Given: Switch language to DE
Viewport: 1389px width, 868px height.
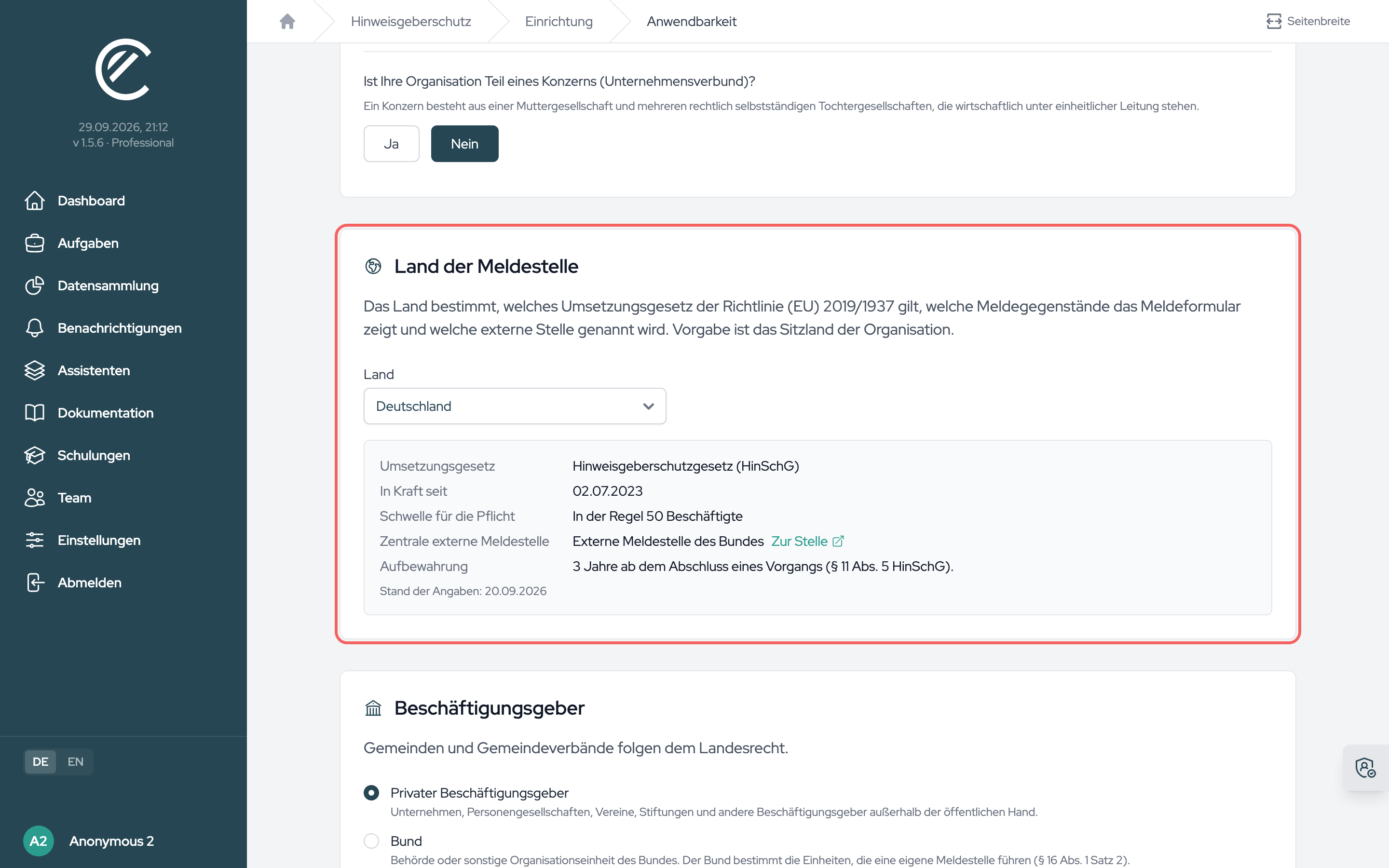Looking at the screenshot, I should click(40, 762).
